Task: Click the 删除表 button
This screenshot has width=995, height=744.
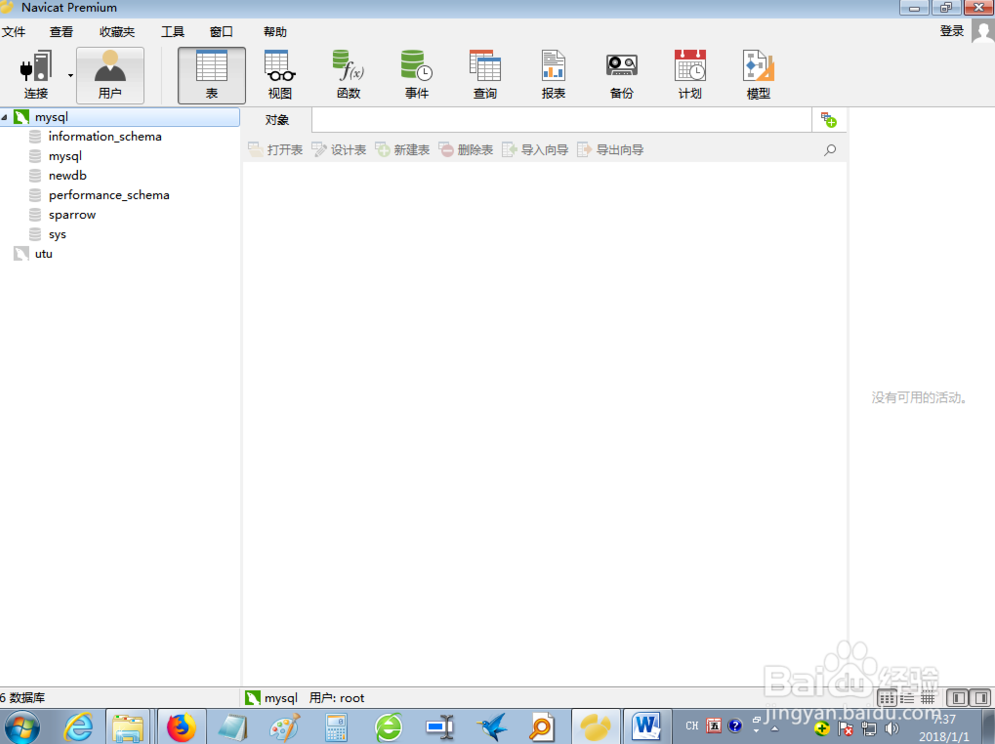Action: pyautogui.click(x=466, y=150)
